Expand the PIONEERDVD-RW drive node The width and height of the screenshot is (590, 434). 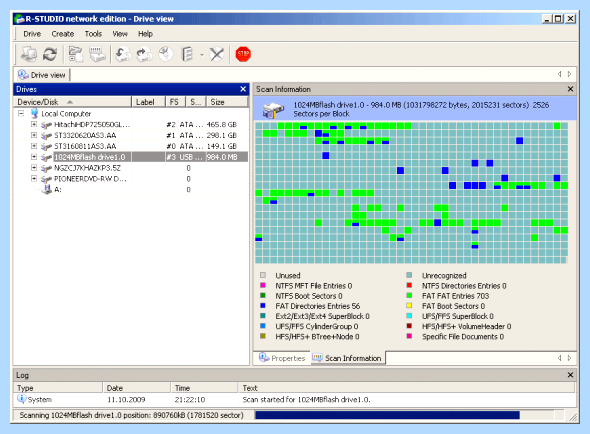click(34, 179)
